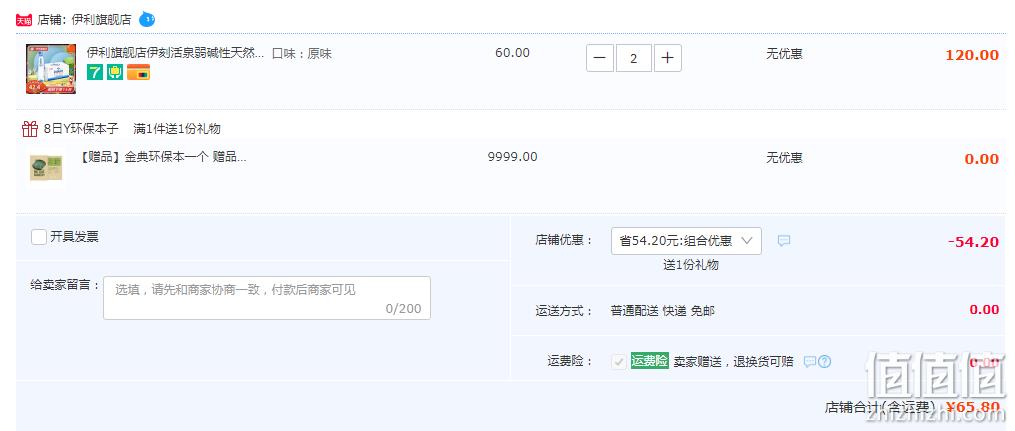
Task: Open the 伊利旗舰店 store link
Action: click(101, 20)
